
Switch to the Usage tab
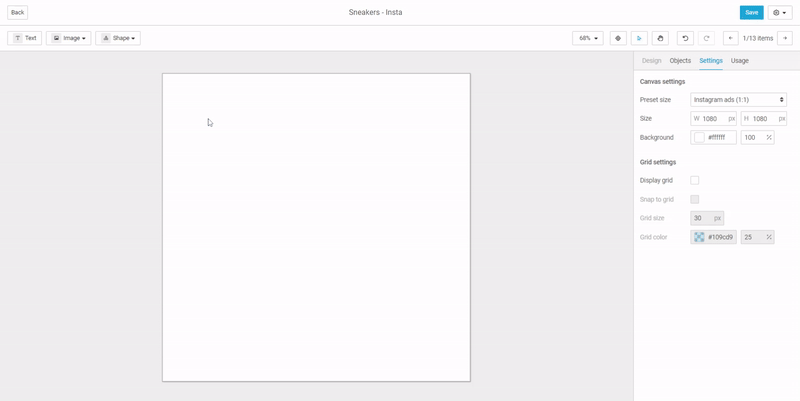739,61
